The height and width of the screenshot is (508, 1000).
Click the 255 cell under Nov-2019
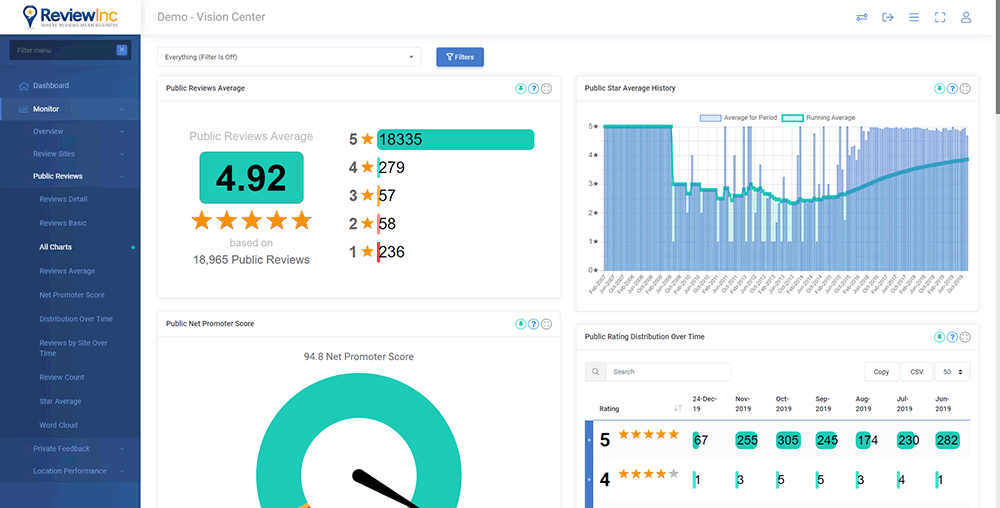[x=746, y=440]
